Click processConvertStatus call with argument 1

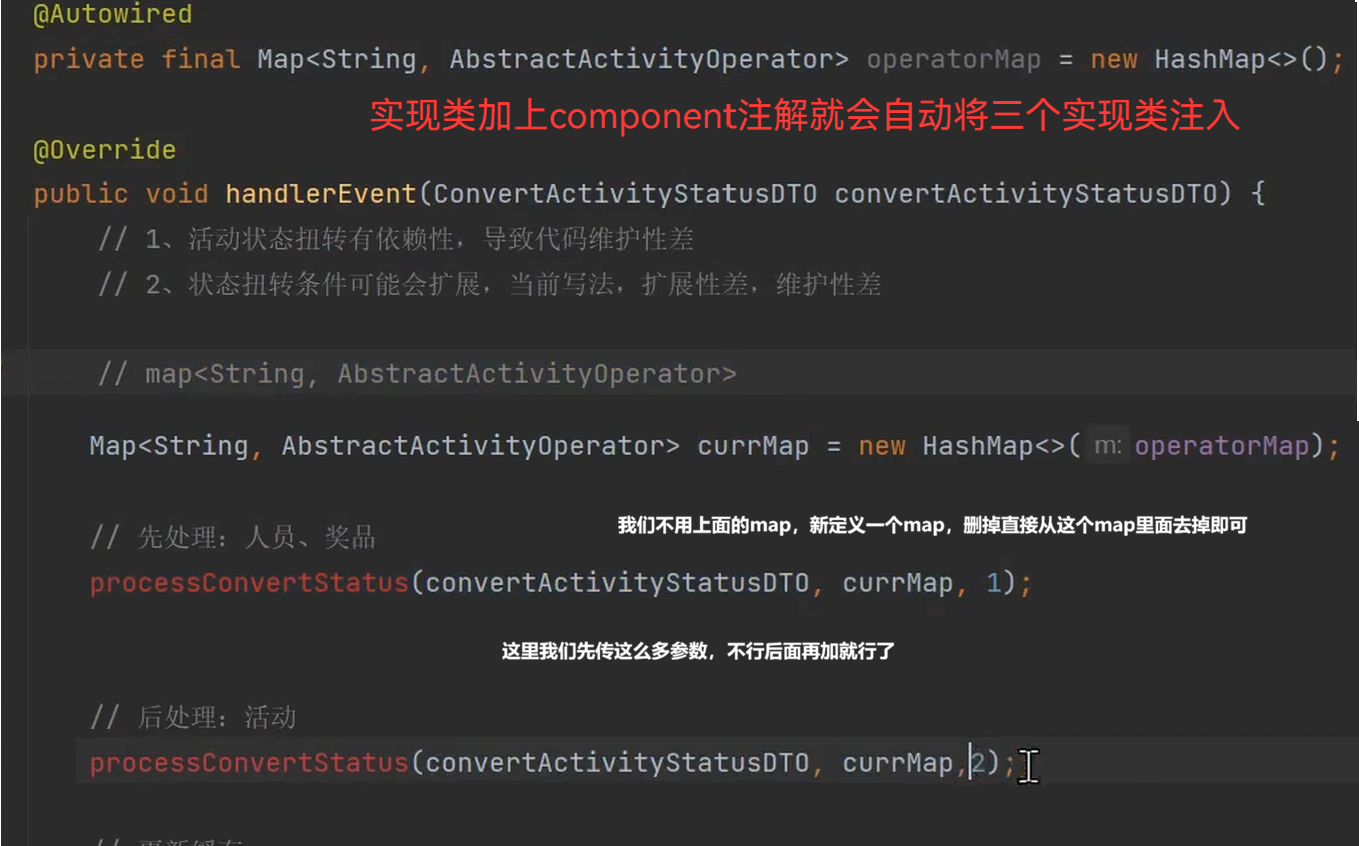pos(249,583)
